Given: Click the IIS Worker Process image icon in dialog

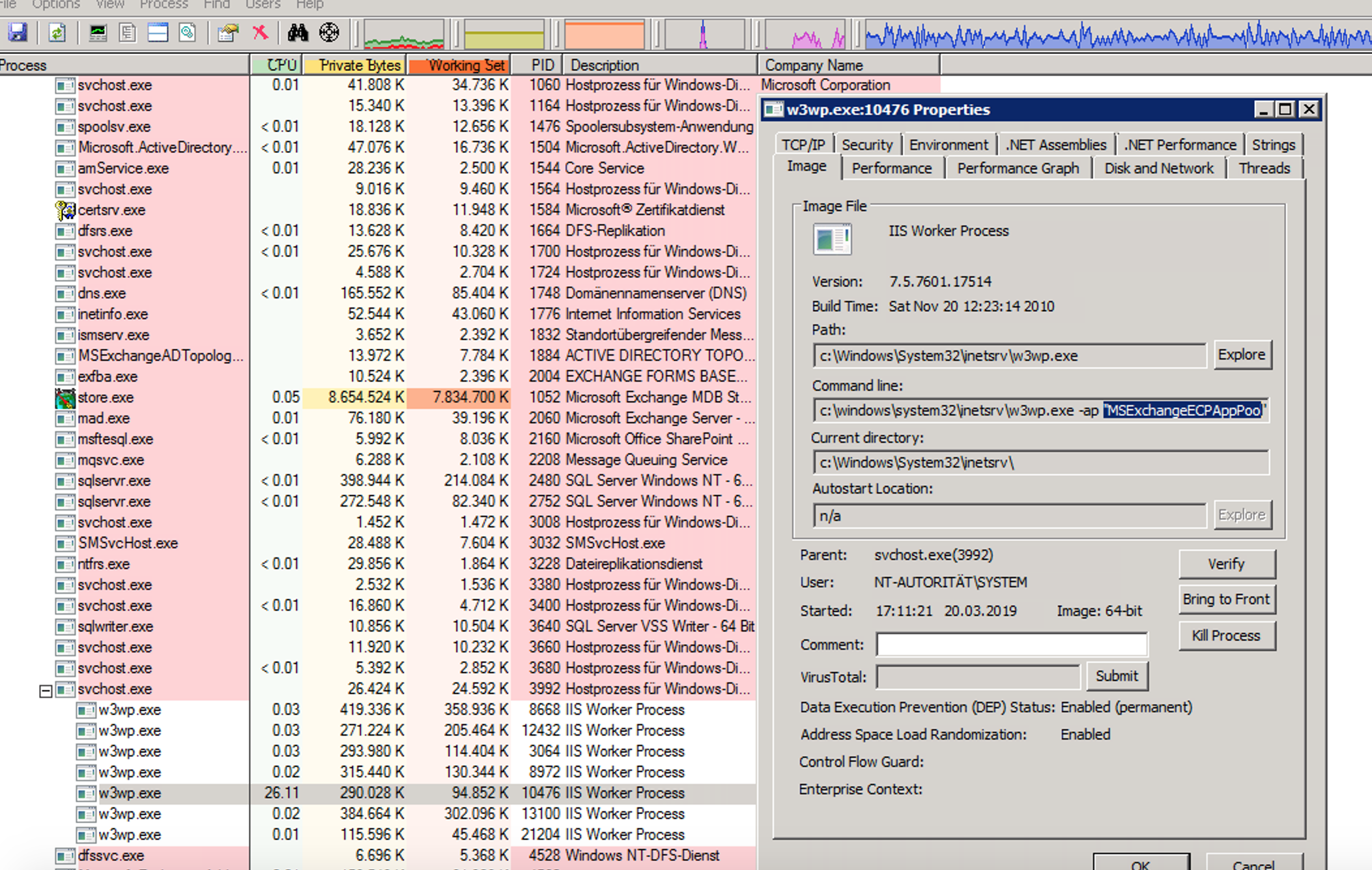Looking at the screenshot, I should click(x=833, y=240).
